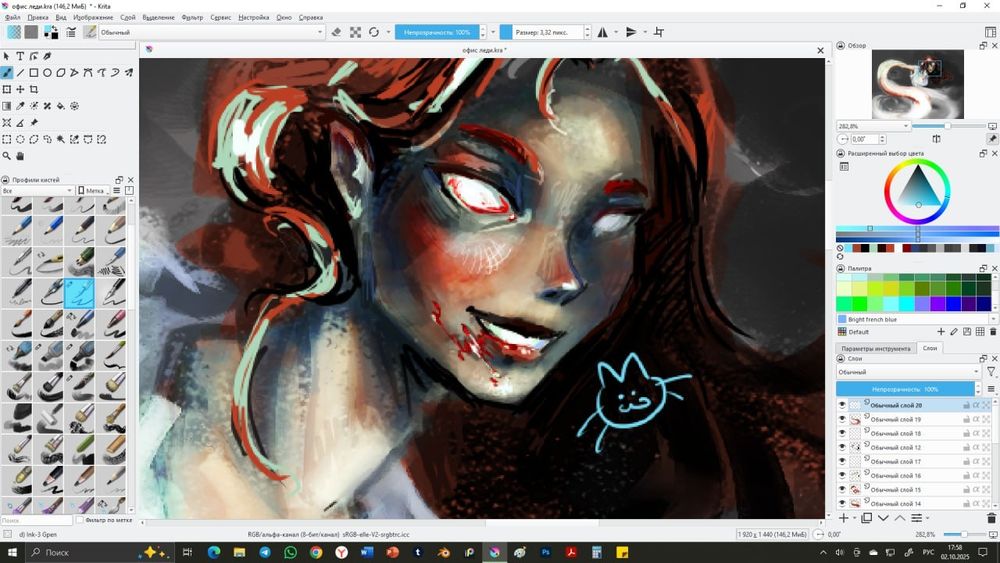Screen dimensions: 1000x563
Task: Select the Text tool in toolbox
Action: [20, 56]
